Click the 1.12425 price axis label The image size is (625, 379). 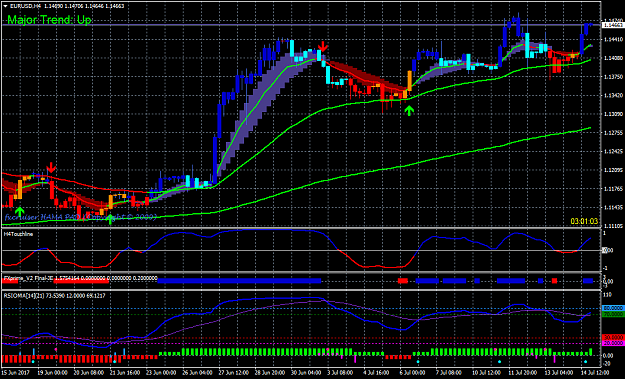point(613,152)
